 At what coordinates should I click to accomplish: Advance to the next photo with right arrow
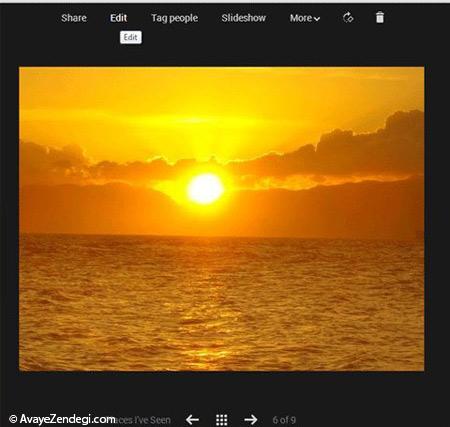click(x=251, y=419)
